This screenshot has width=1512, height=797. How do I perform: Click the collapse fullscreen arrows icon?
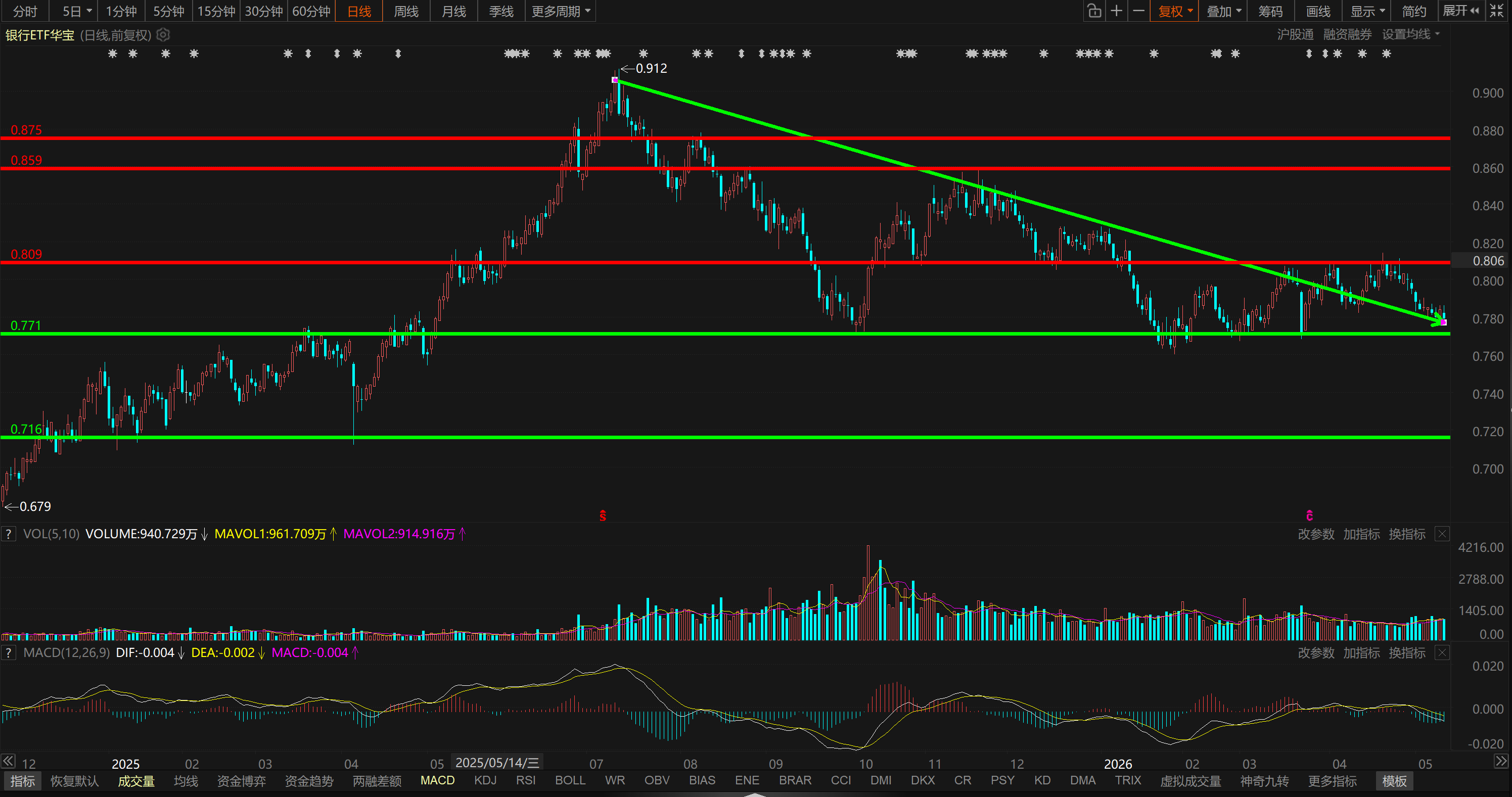coord(1497,11)
